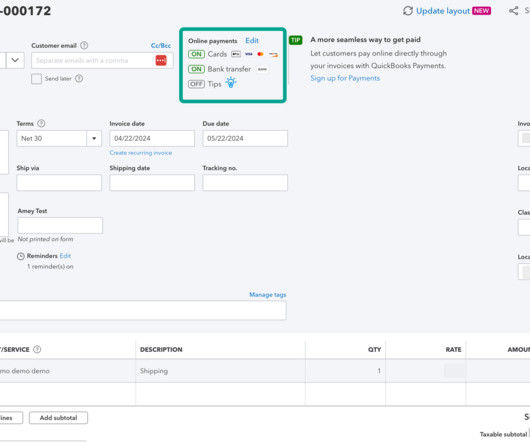Click Sign up for Payments link

[x=345, y=78]
